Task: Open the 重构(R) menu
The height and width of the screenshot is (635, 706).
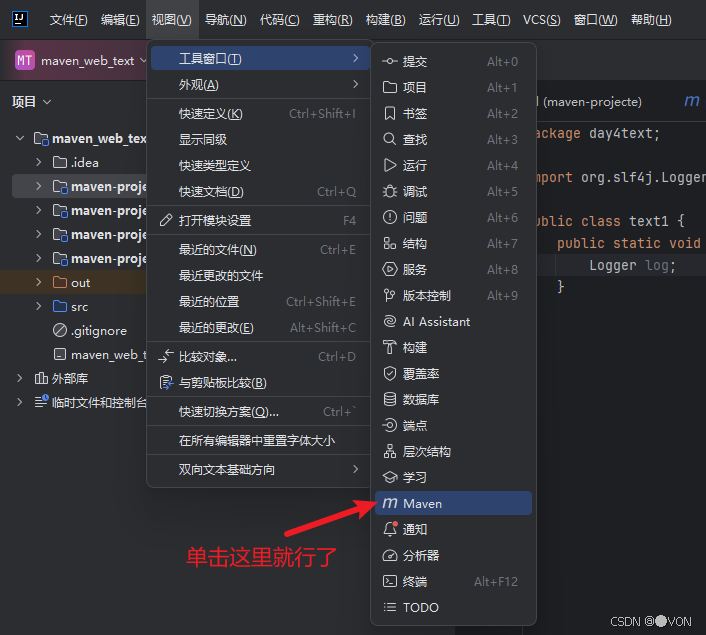Action: pos(333,20)
